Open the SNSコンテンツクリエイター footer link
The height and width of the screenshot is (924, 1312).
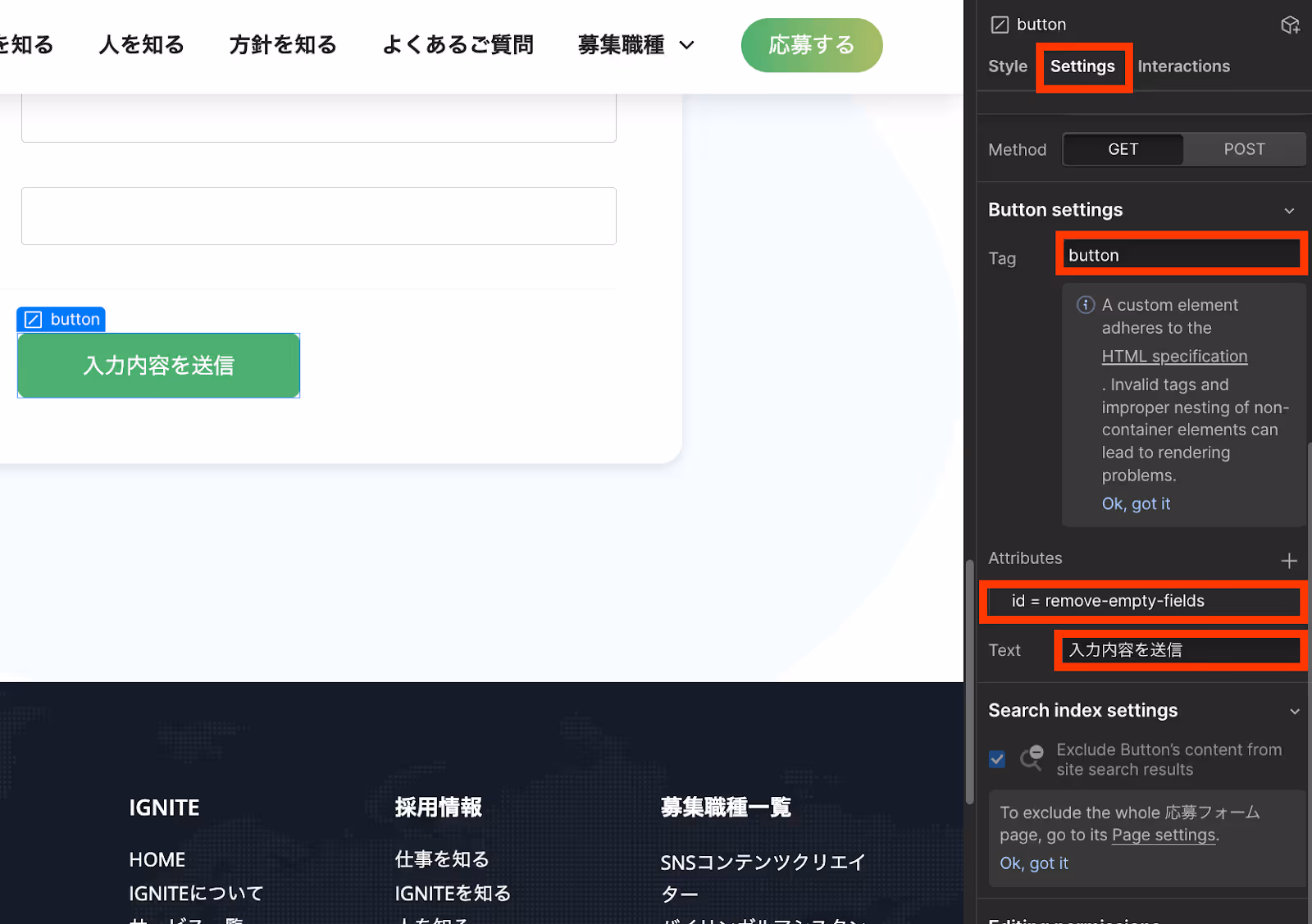763,878
